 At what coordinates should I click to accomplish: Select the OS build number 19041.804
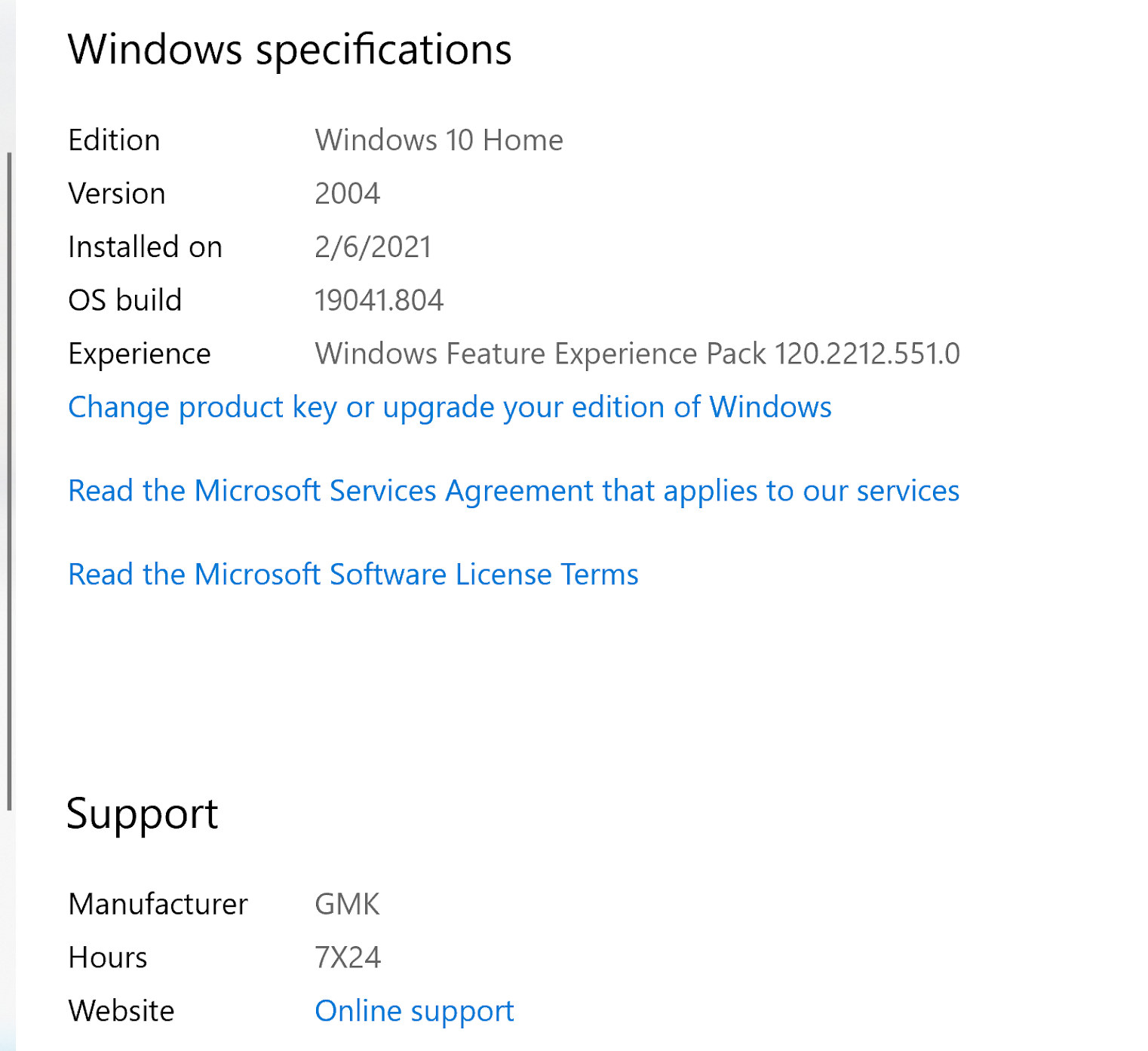click(x=379, y=301)
